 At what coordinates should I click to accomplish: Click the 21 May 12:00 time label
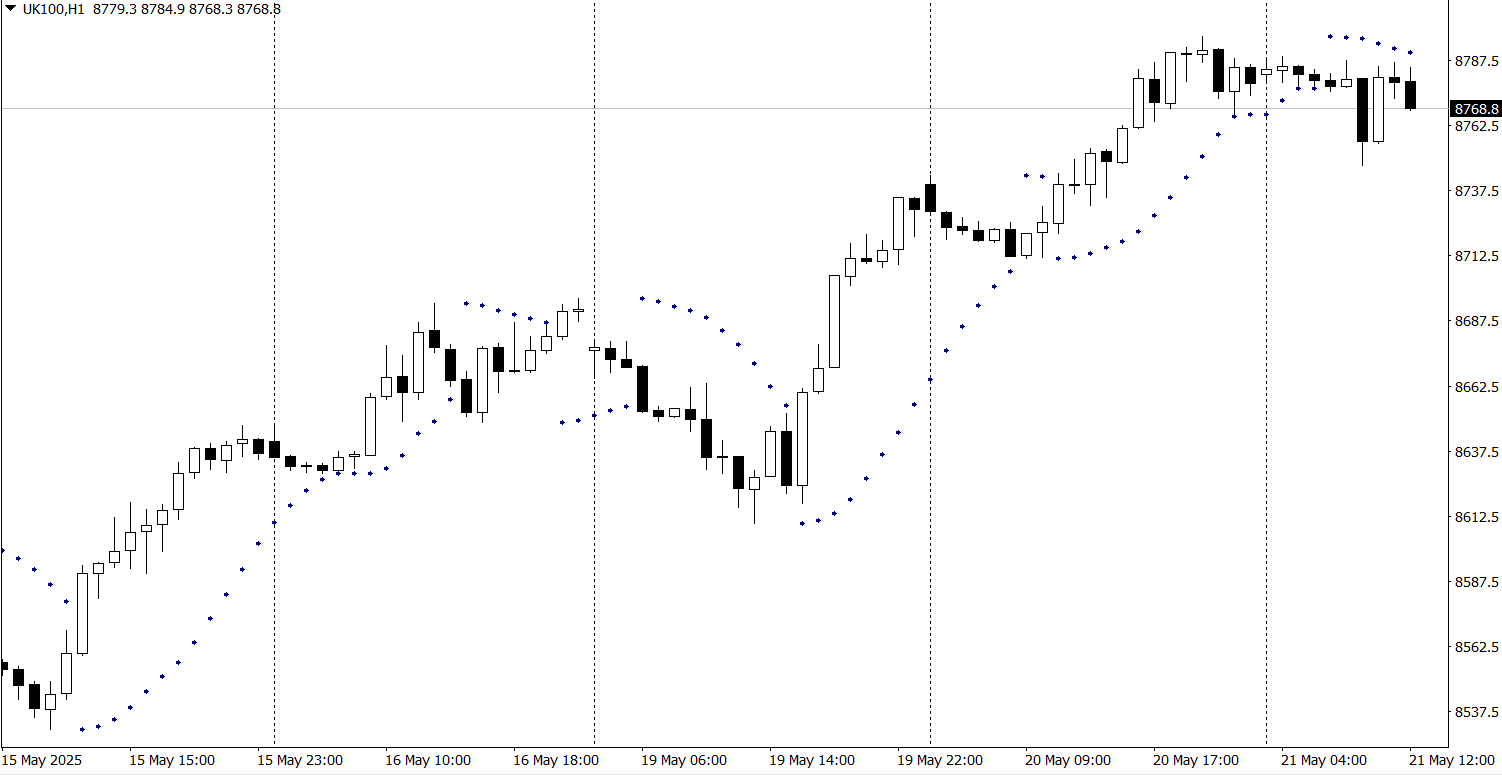(x=1452, y=760)
